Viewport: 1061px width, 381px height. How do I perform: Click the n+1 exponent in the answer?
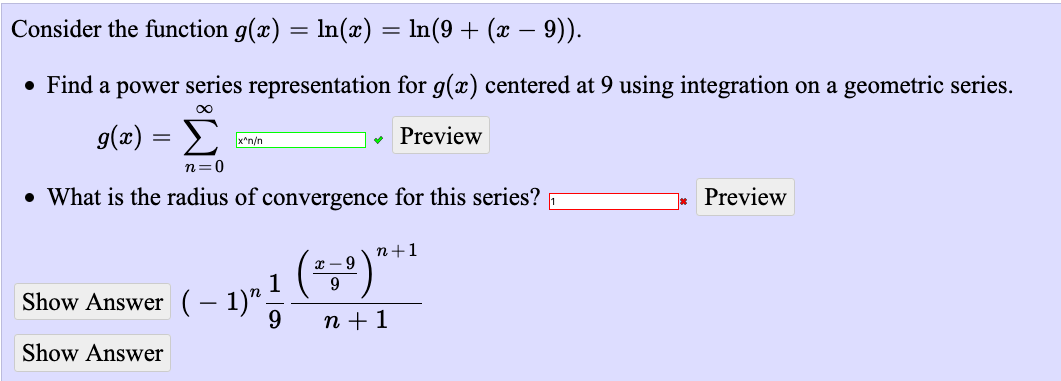(x=397, y=251)
